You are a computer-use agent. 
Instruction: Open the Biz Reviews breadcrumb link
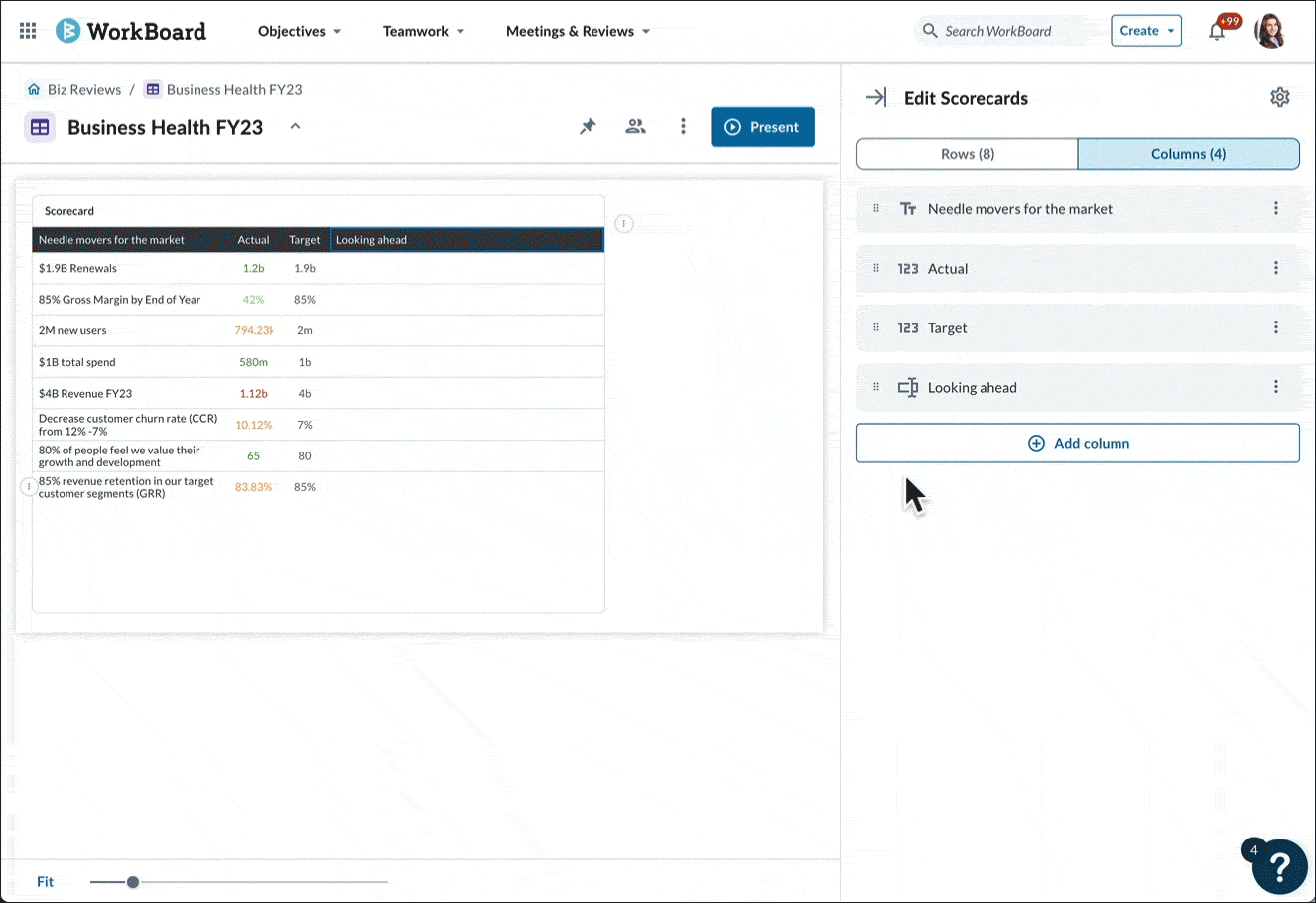pos(83,89)
